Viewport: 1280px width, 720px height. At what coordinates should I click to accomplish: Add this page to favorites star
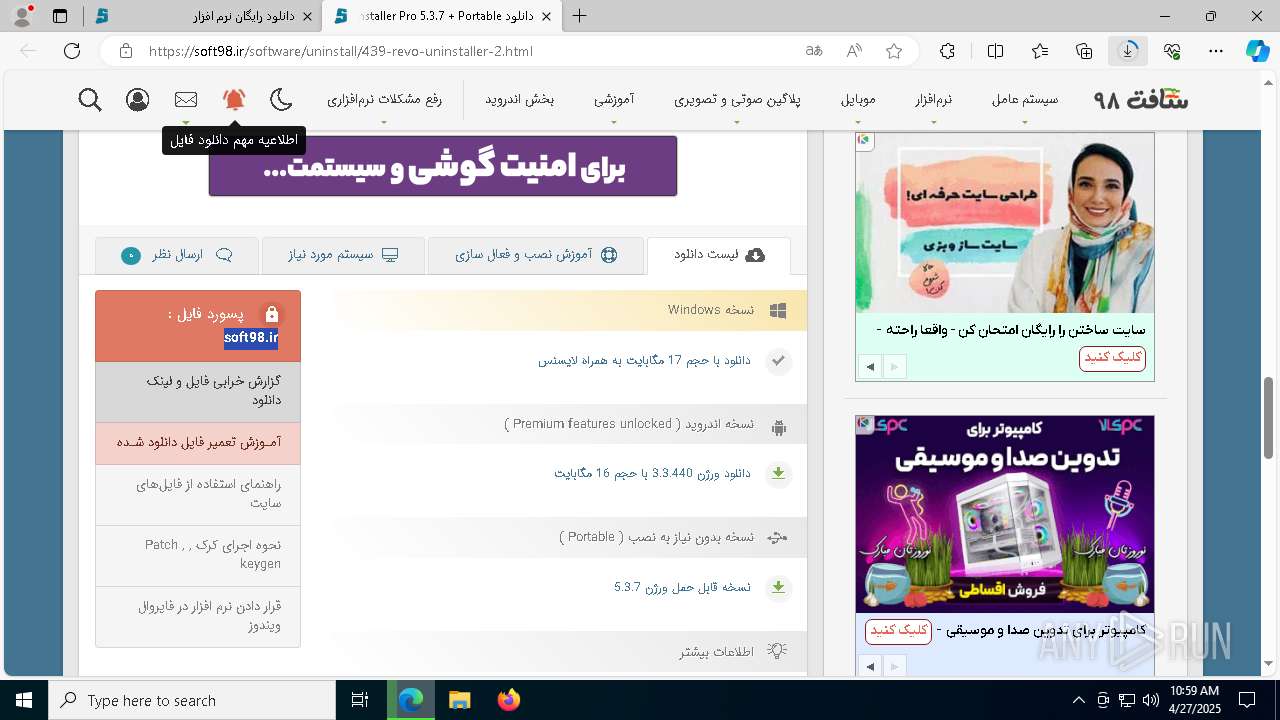click(894, 51)
